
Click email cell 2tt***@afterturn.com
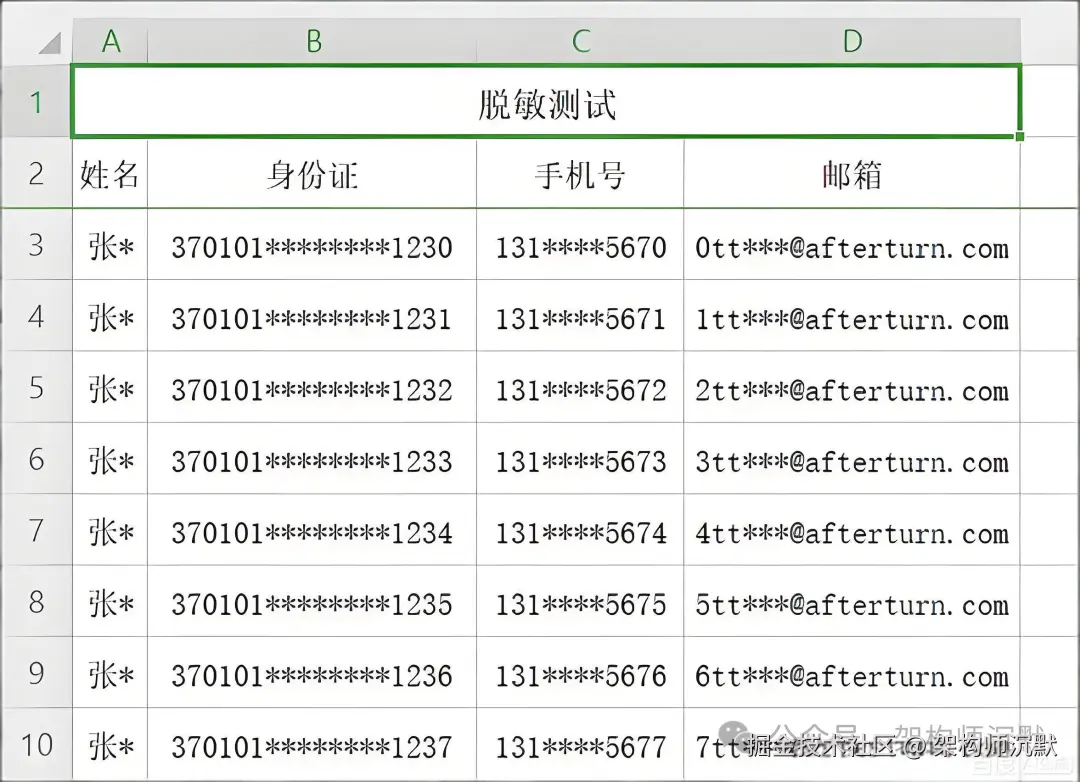tap(852, 388)
